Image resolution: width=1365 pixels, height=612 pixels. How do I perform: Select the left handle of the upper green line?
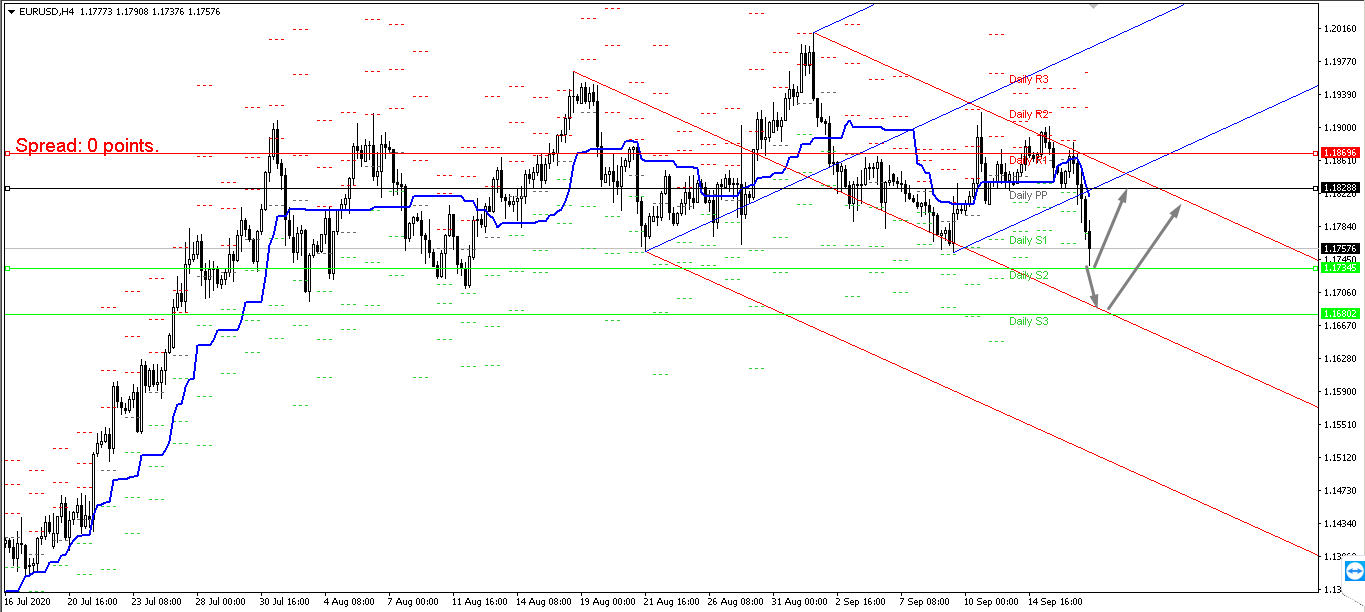click(8, 268)
